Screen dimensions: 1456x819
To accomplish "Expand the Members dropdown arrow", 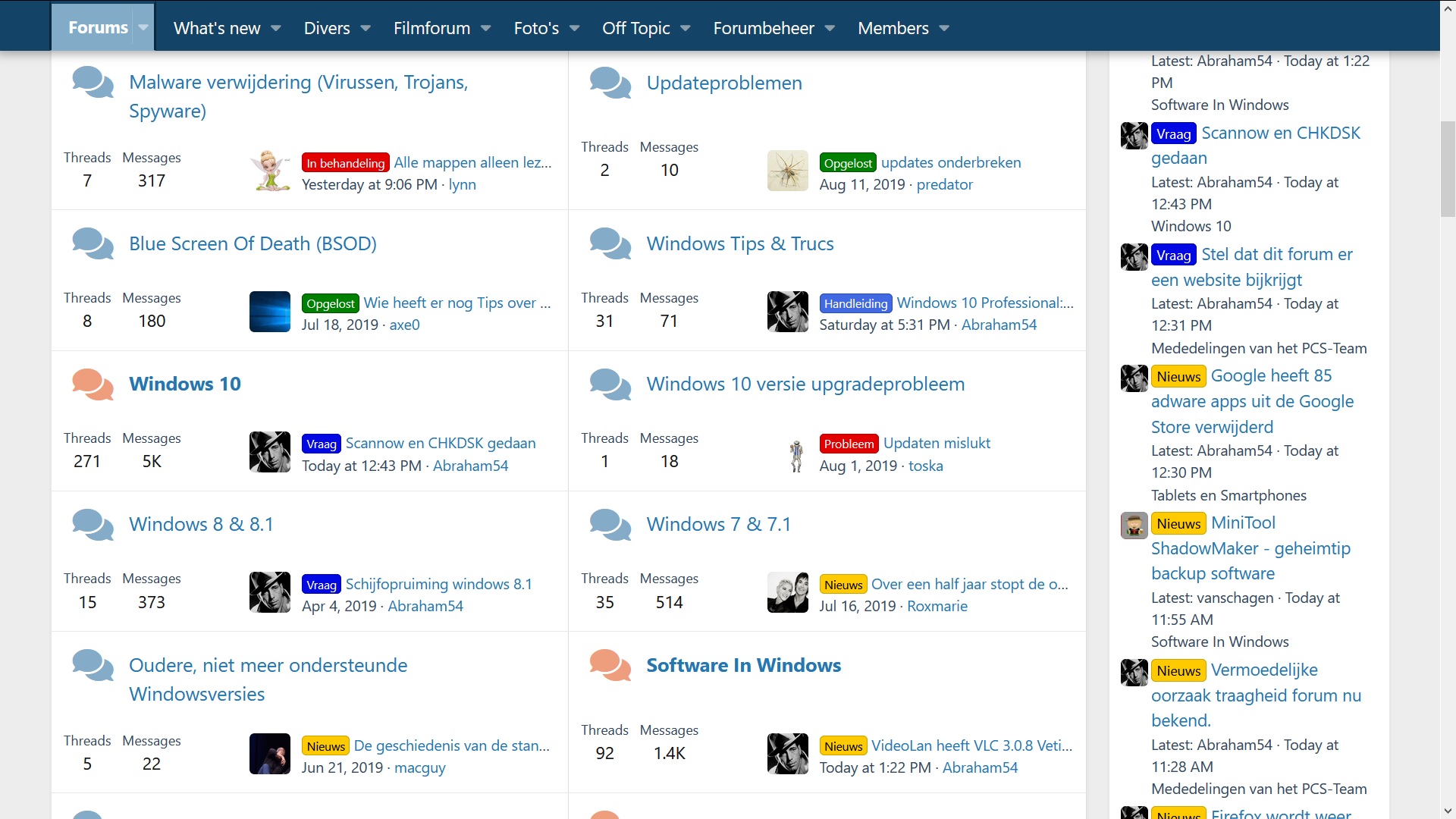I will click(944, 28).
